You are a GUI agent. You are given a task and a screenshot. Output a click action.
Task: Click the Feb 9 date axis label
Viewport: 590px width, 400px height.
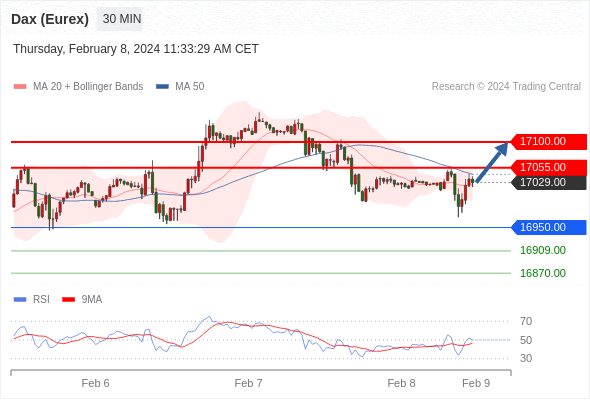(476, 383)
